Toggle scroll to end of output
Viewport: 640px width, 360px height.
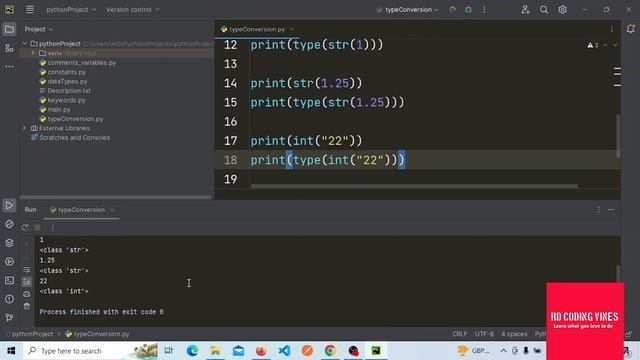pos(27,281)
